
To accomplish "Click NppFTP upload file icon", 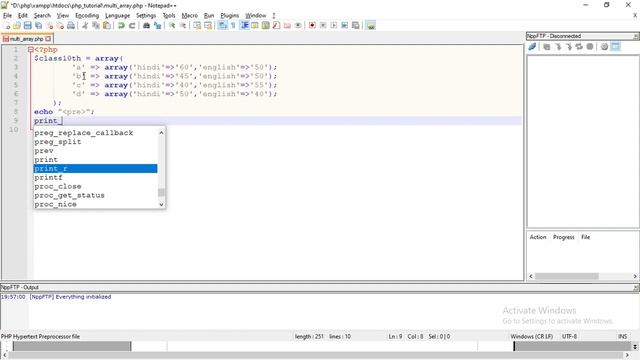I will (569, 47).
